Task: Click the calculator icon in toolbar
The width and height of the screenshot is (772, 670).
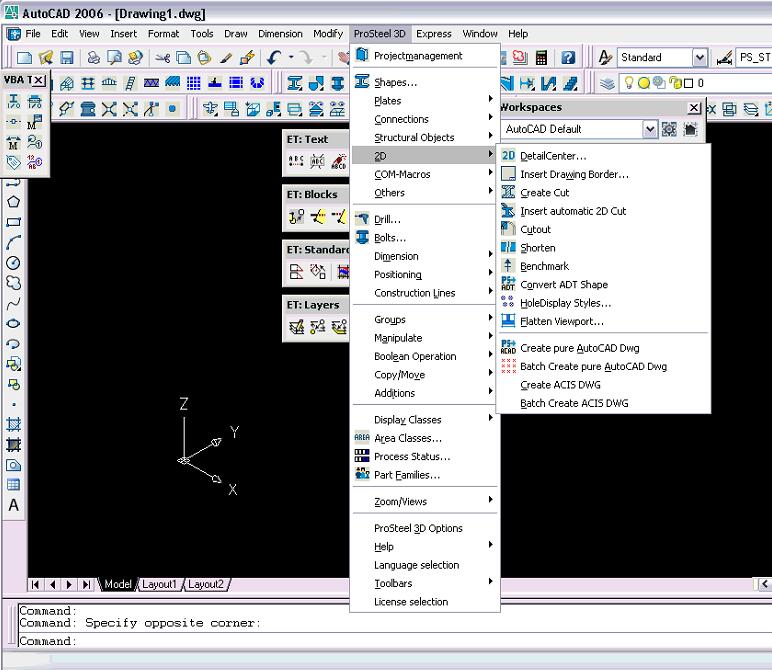Action: 541,58
